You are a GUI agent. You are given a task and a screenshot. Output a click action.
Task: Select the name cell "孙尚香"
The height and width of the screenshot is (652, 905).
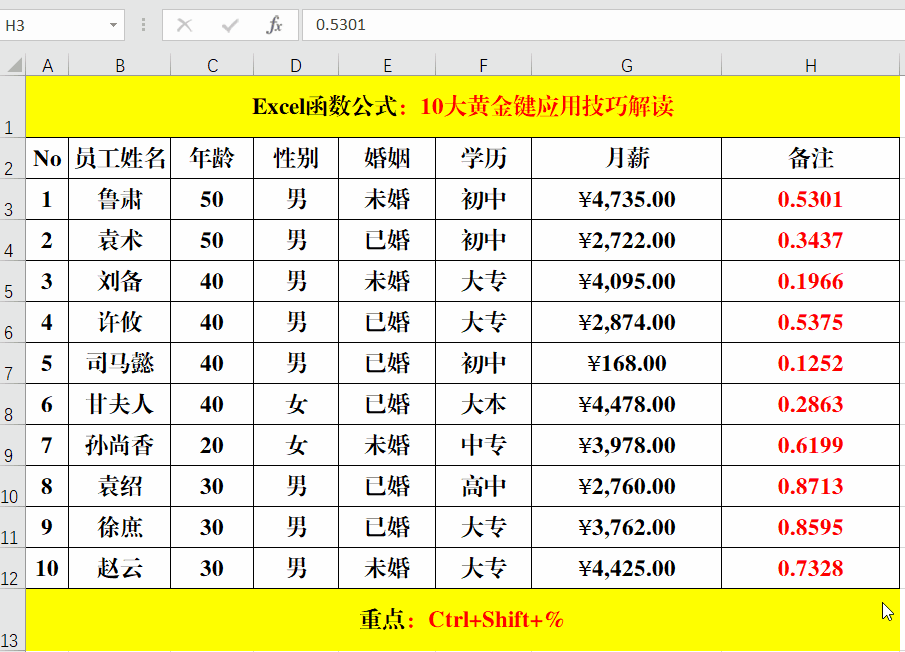coord(119,445)
